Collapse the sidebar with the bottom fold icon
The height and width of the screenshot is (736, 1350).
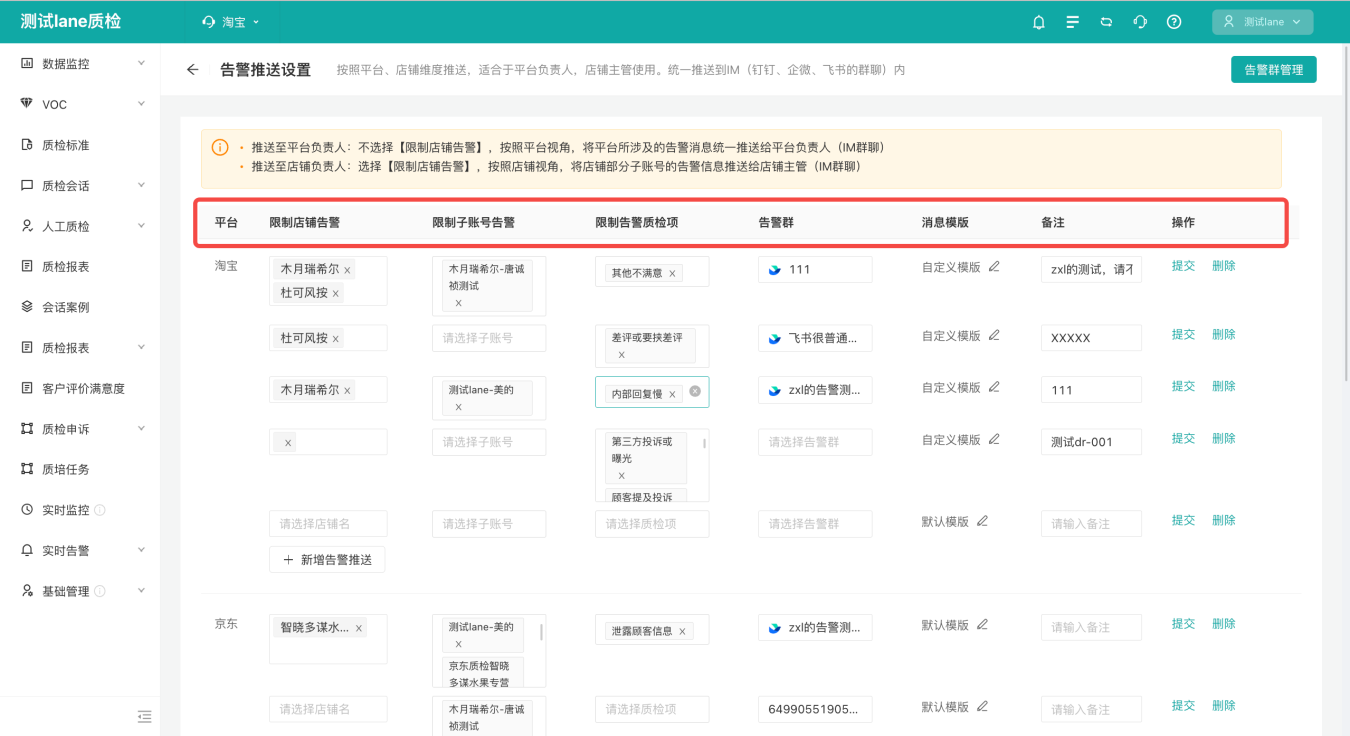144,716
